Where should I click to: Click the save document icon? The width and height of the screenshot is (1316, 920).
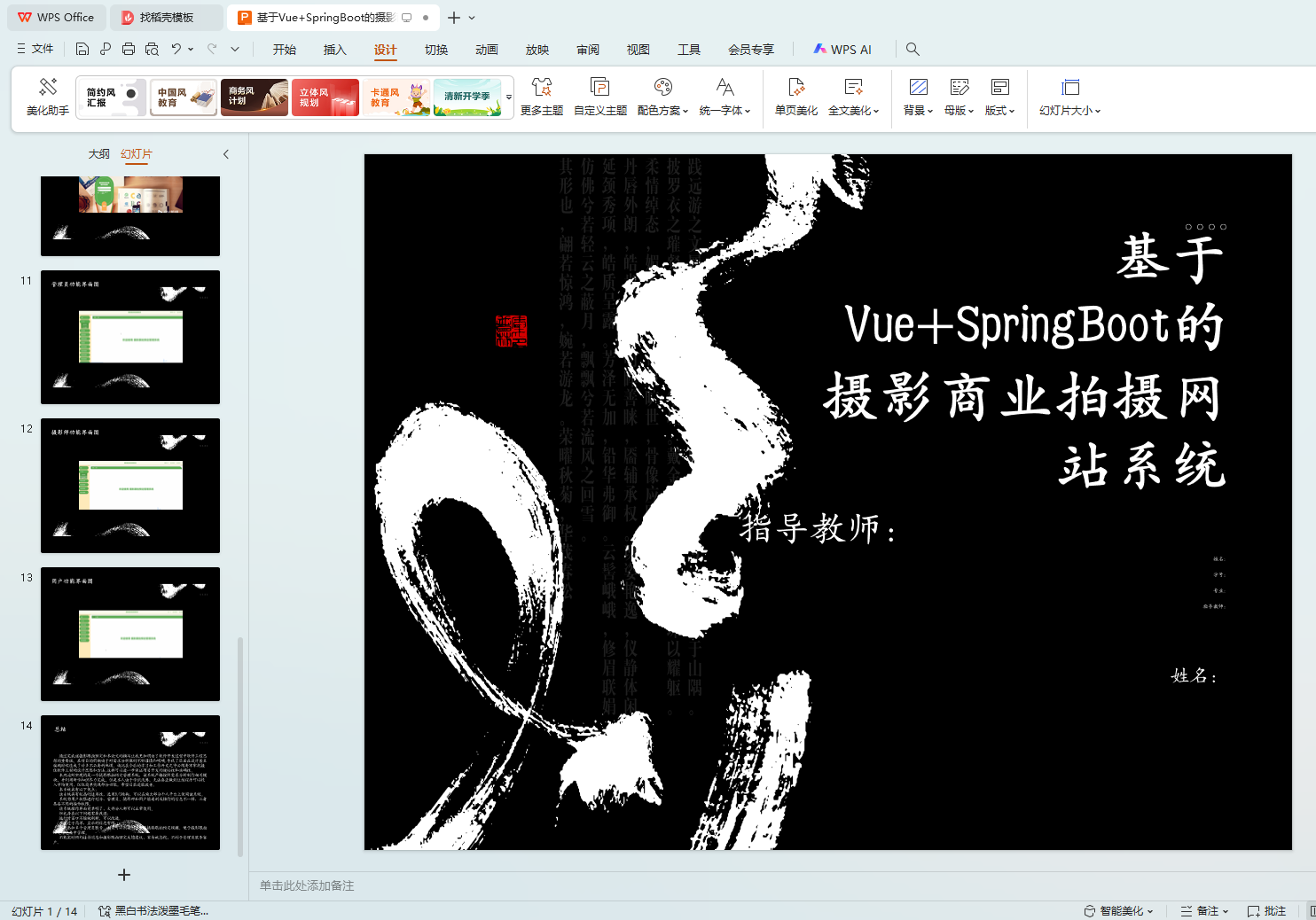[x=82, y=50]
